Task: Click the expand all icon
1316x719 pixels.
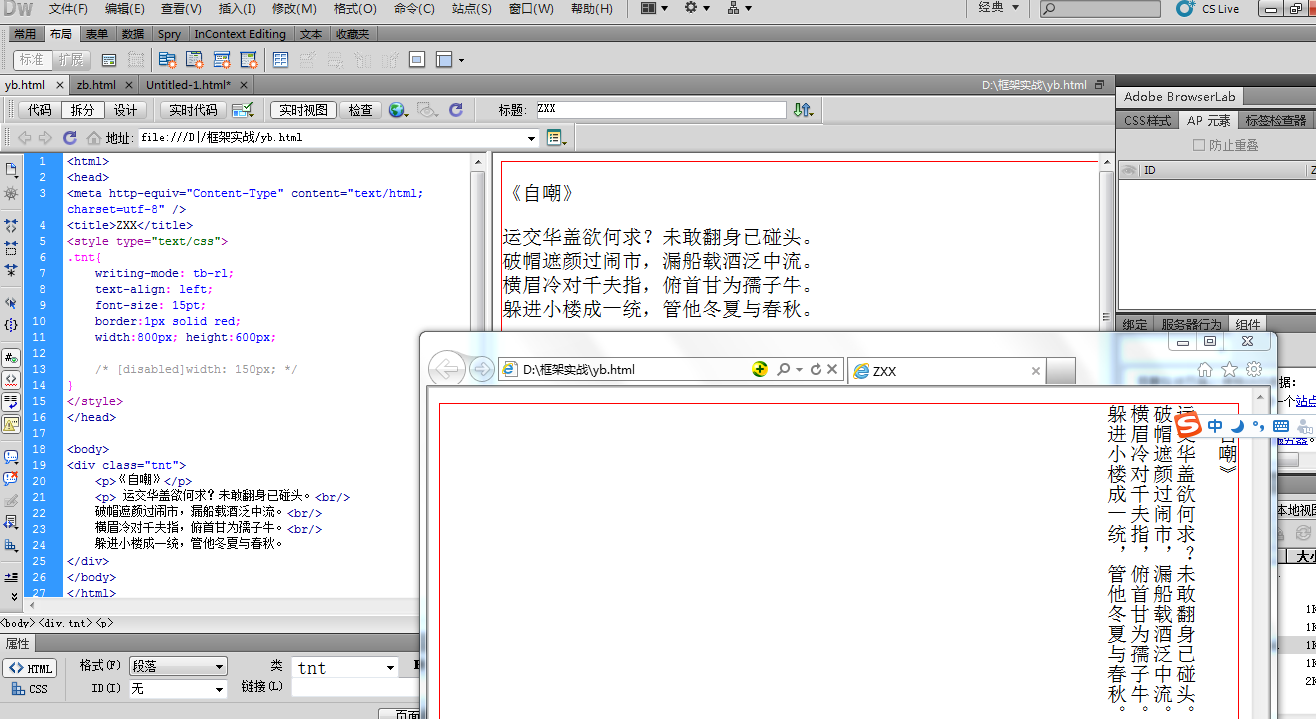Action: 11,270
